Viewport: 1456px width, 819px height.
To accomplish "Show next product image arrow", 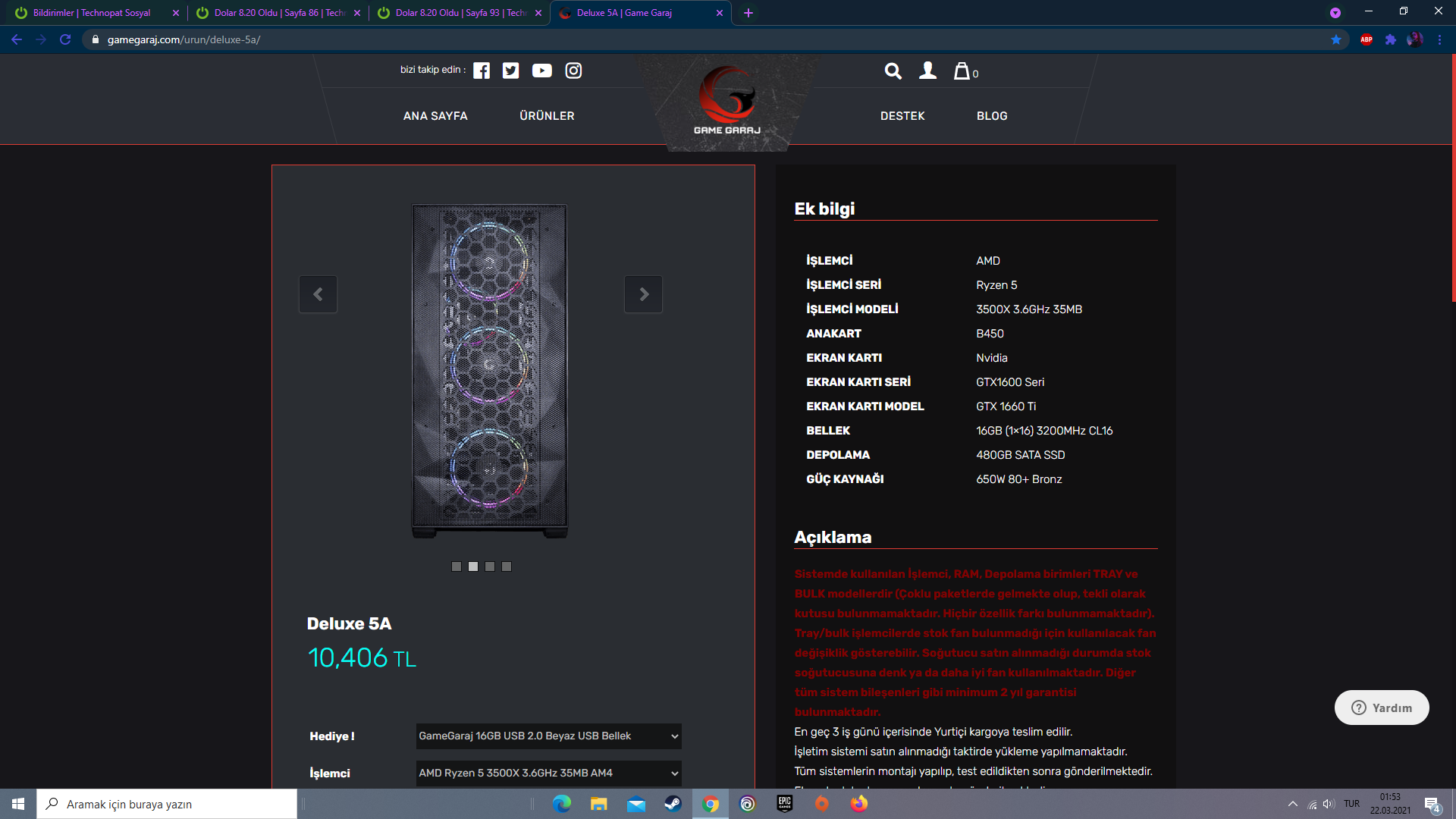I will (643, 294).
